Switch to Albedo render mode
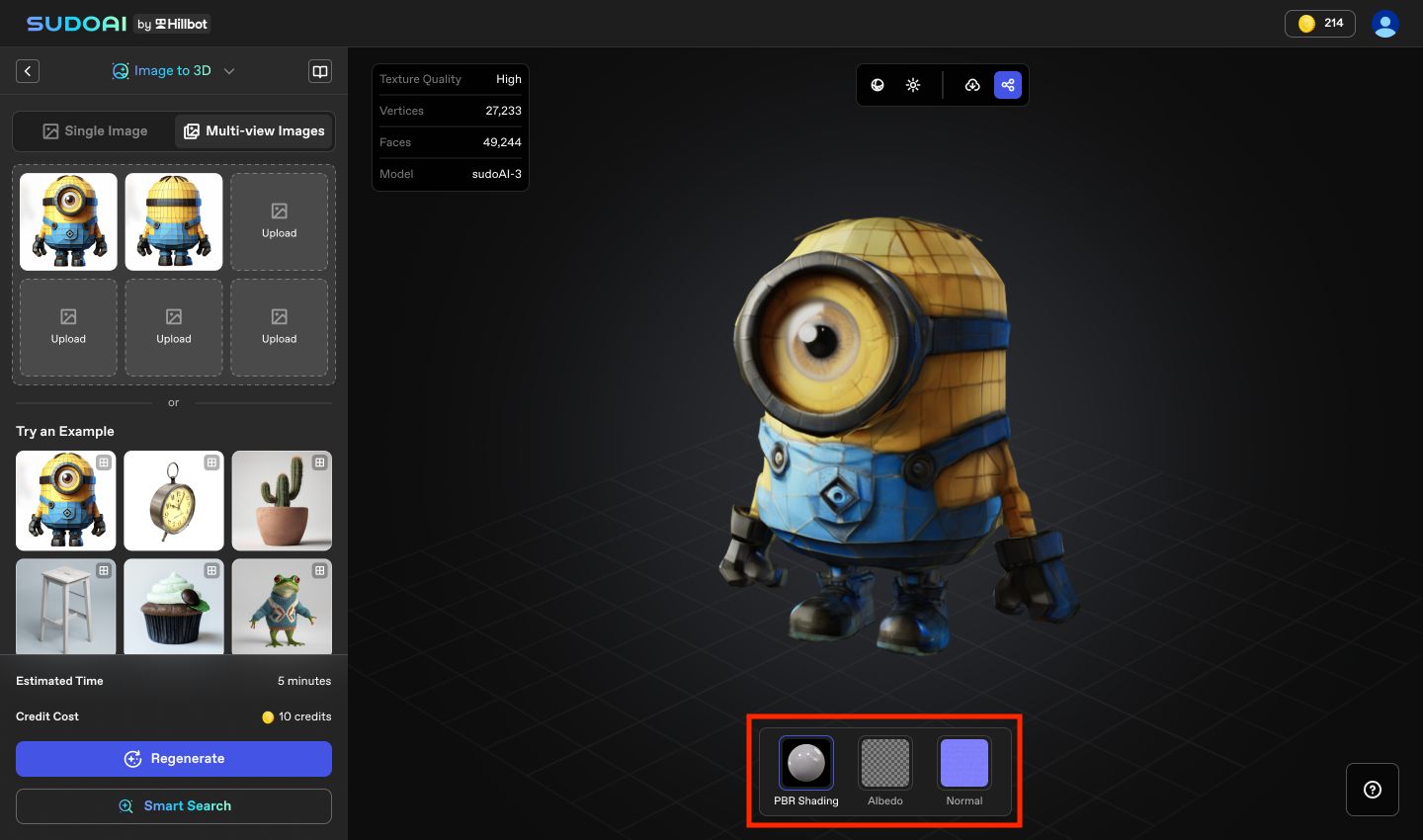 click(x=885, y=772)
